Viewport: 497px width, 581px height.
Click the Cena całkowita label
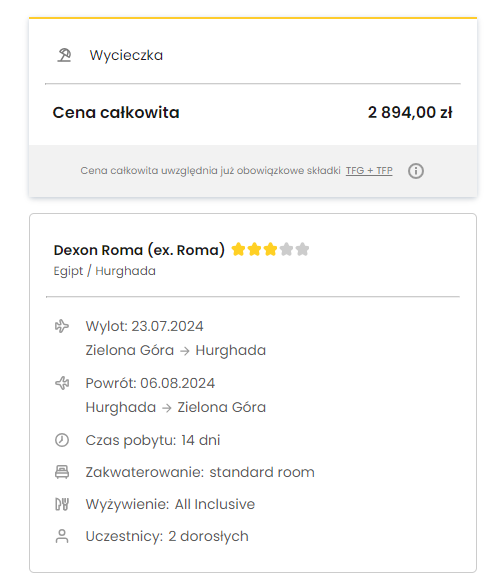click(x=116, y=112)
